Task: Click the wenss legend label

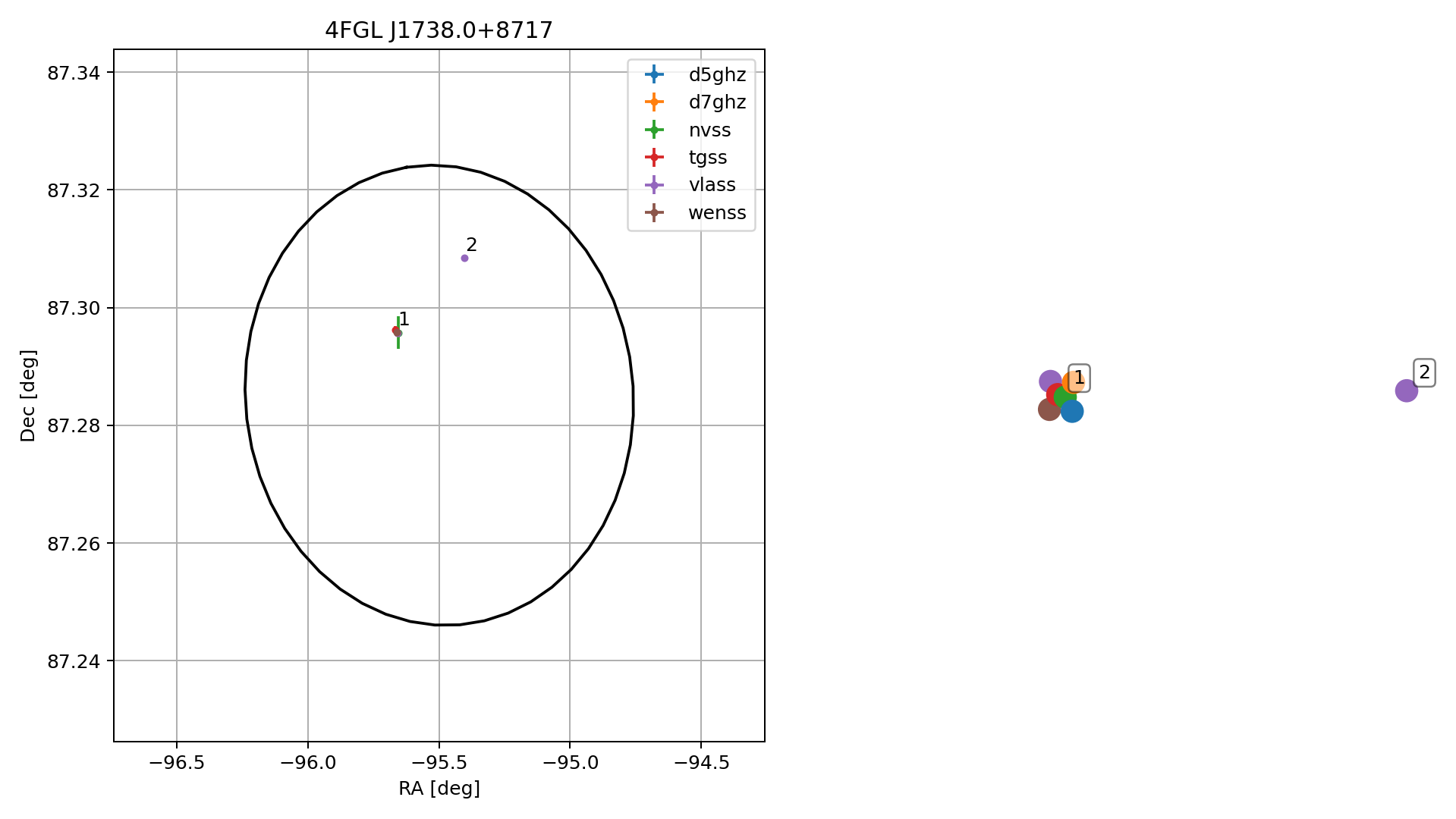Action: click(717, 213)
